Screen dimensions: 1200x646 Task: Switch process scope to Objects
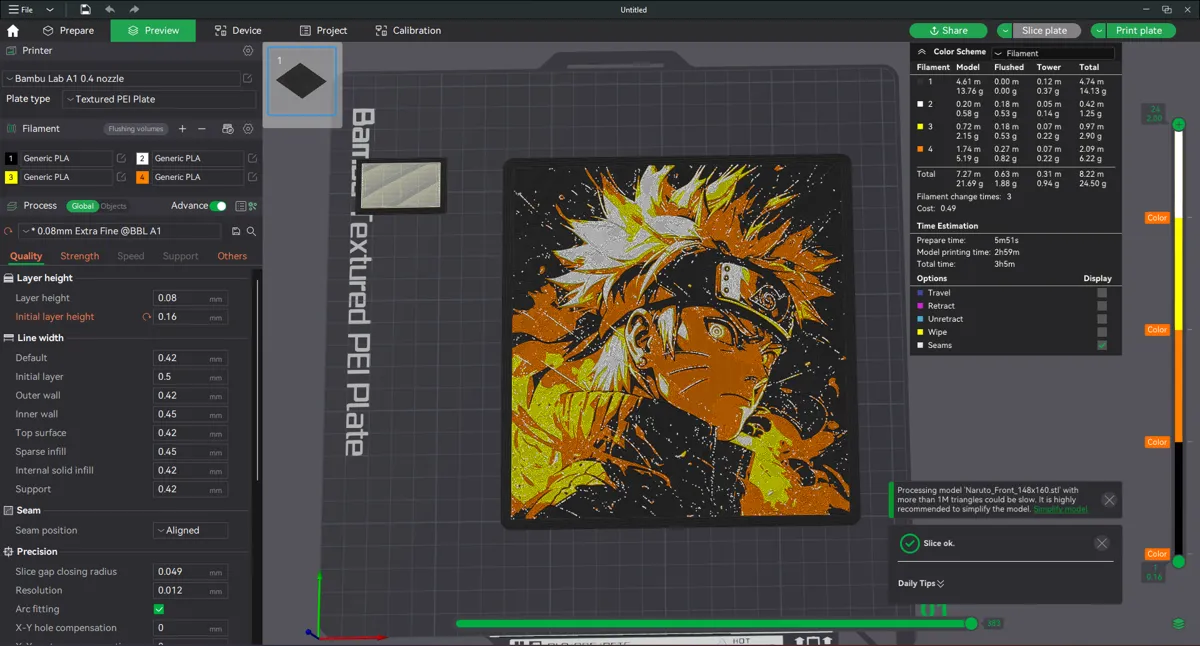pyautogui.click(x=113, y=206)
